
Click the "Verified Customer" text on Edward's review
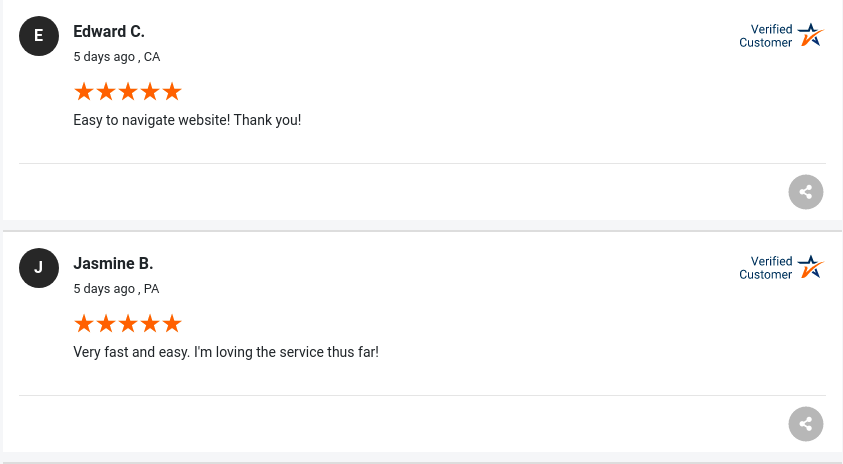(x=766, y=36)
